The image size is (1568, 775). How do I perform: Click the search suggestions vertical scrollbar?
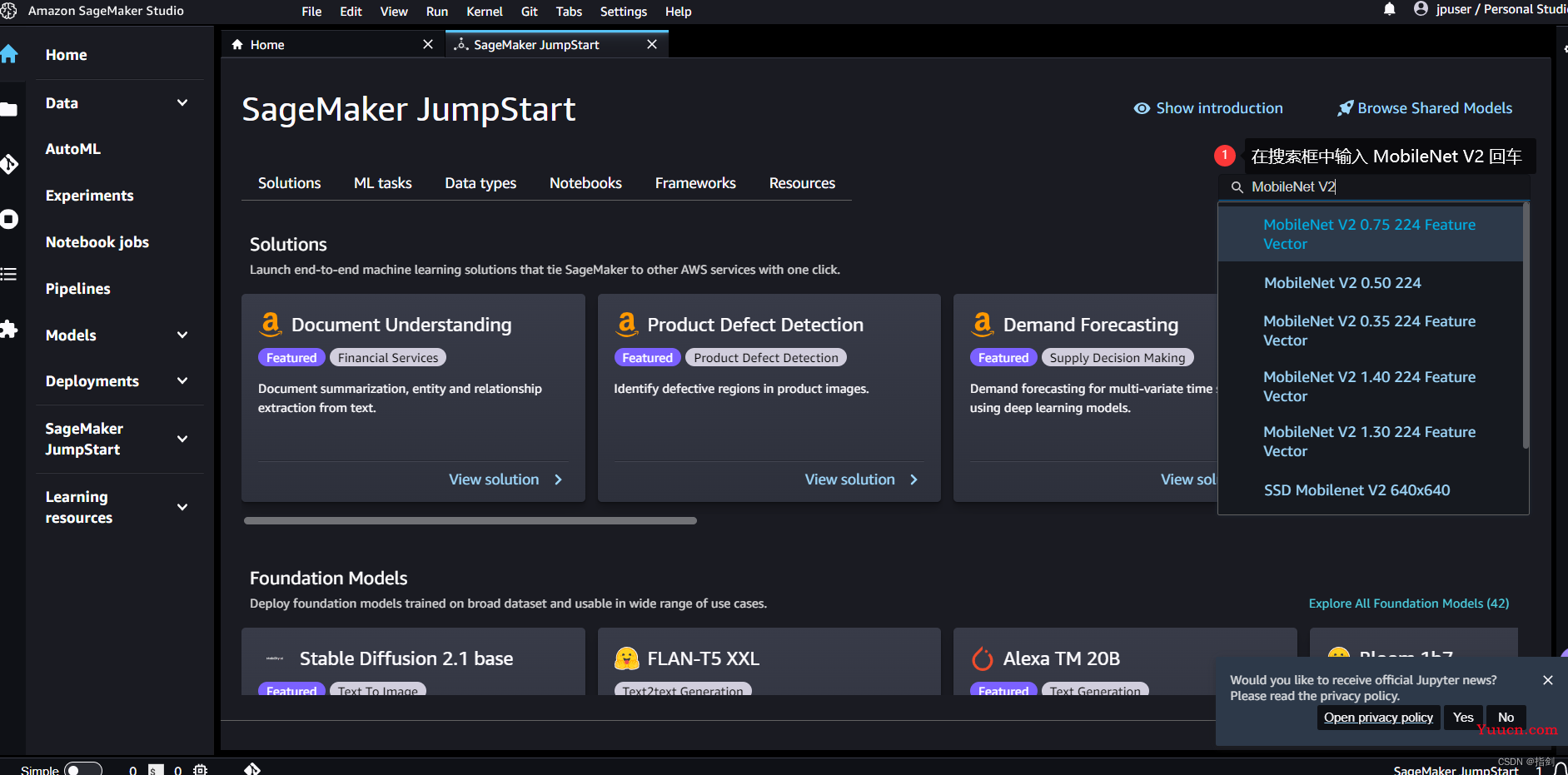click(1526, 326)
